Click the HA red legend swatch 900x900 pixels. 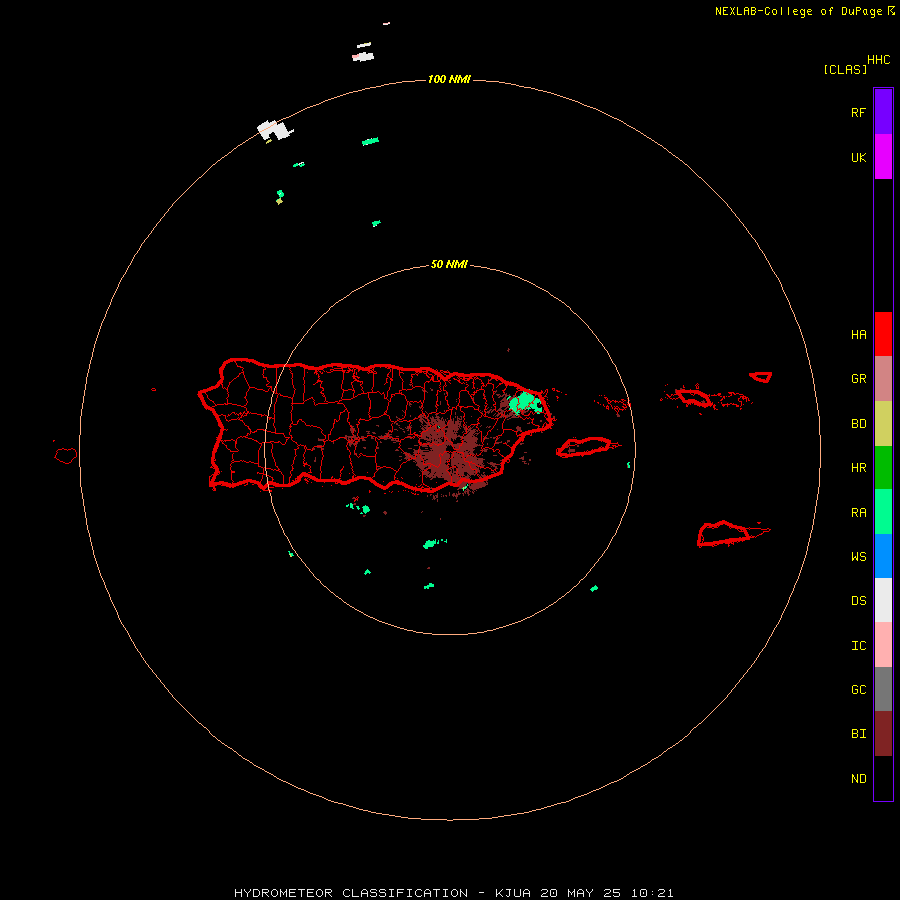point(883,334)
